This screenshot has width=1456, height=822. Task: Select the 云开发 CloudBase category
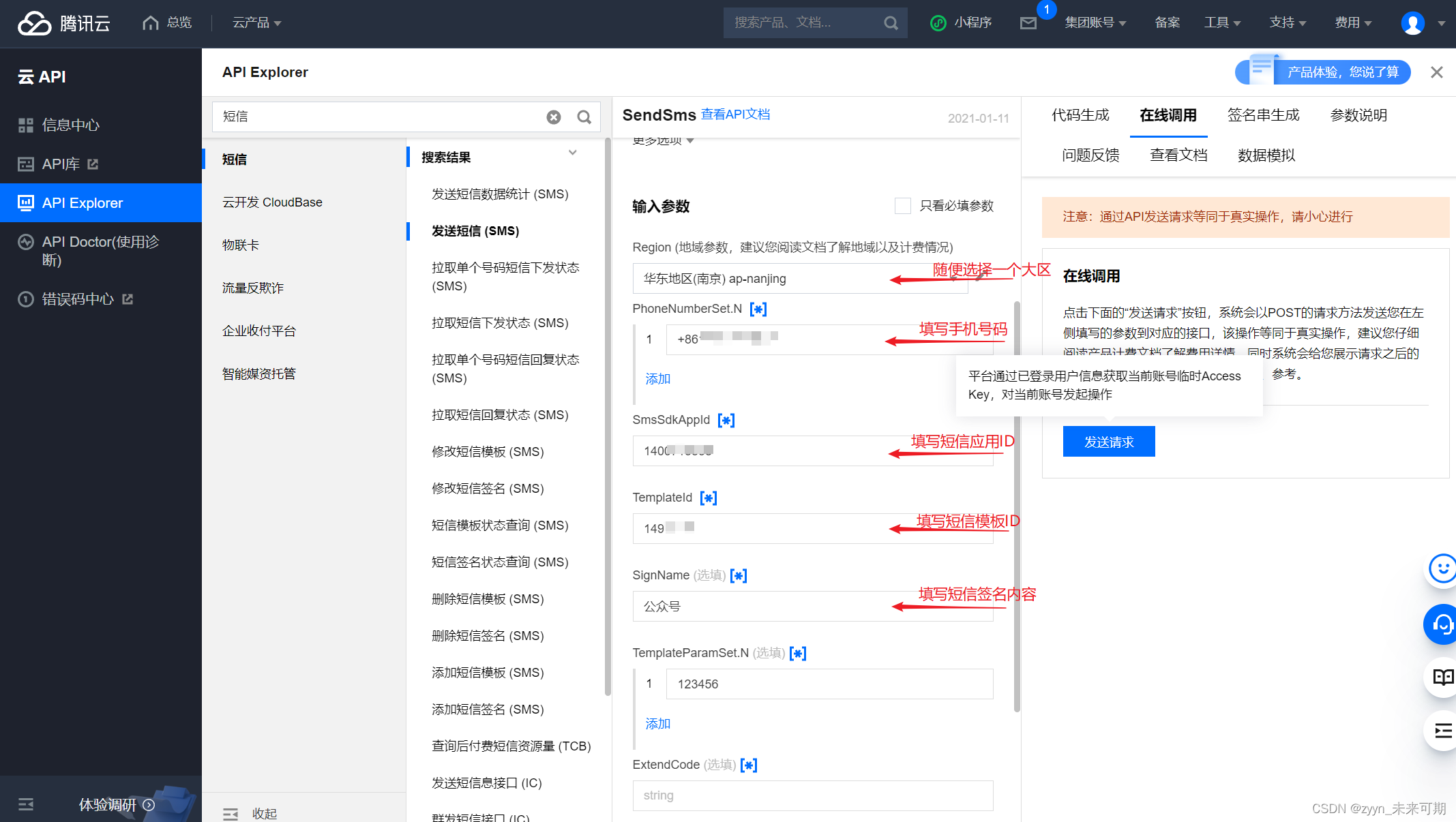(x=272, y=202)
